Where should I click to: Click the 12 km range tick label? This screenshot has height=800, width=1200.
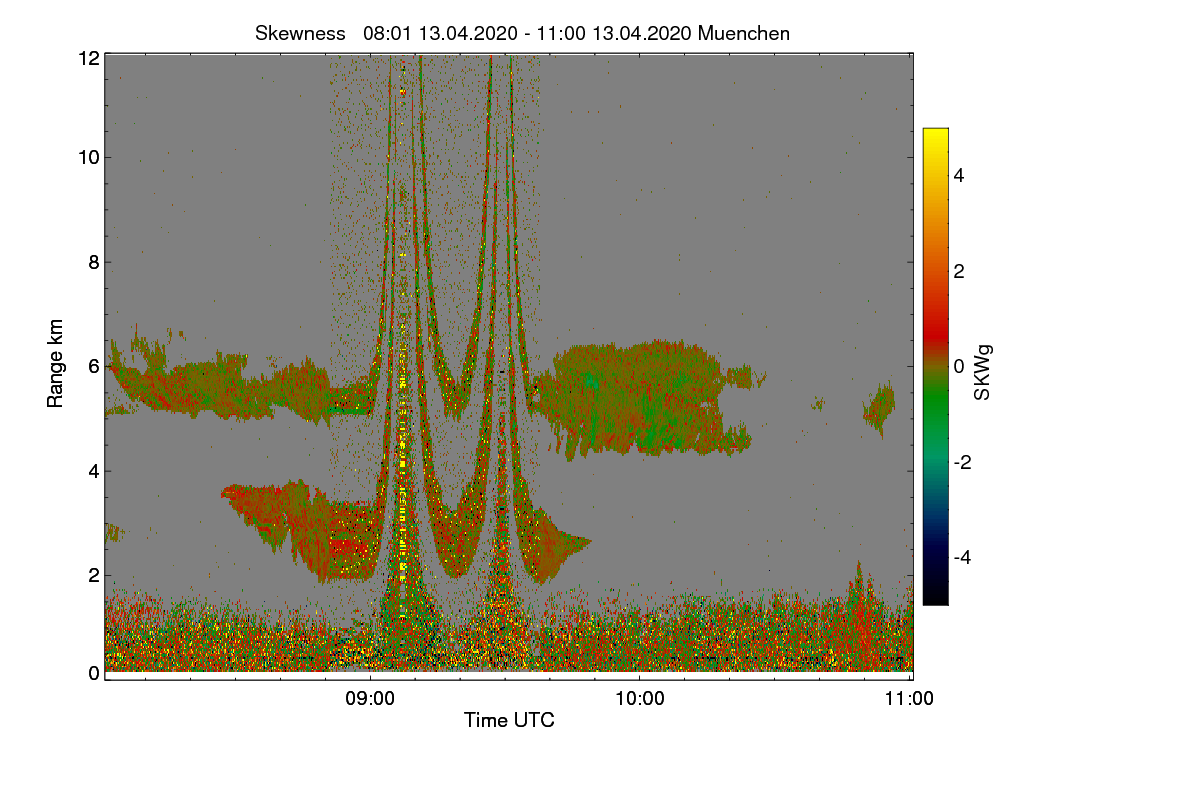(x=88, y=59)
